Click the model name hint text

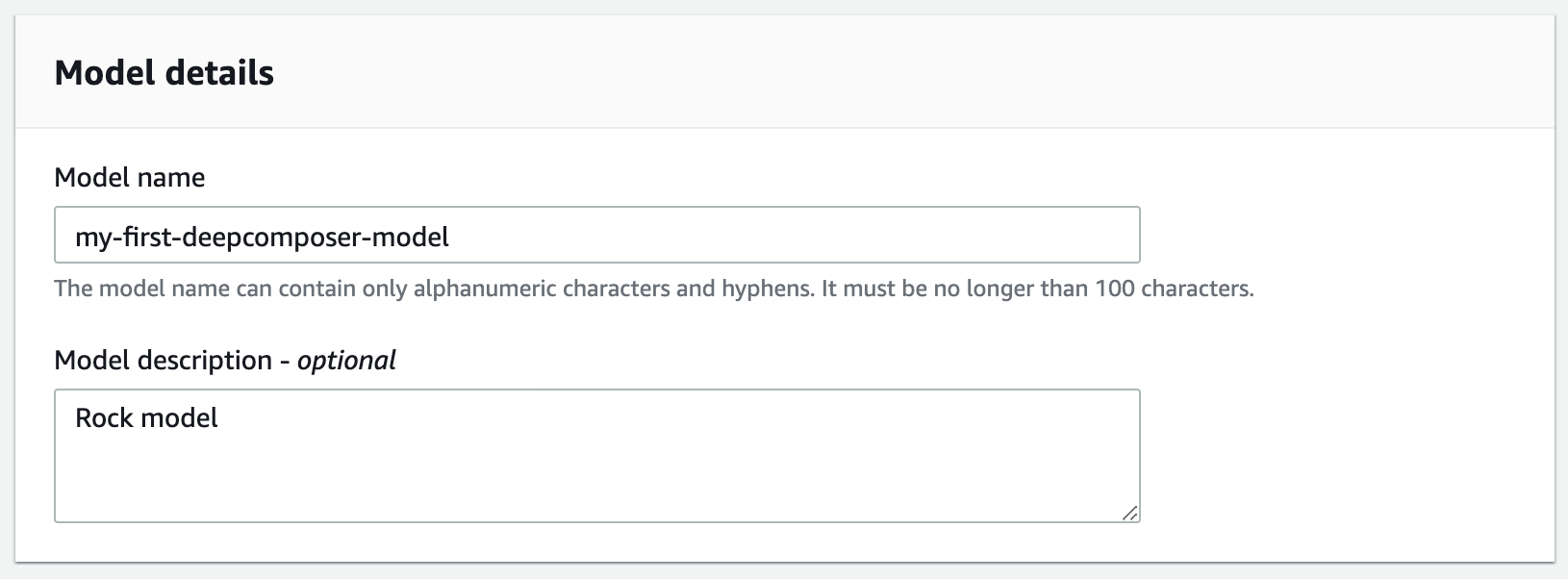pos(654,289)
